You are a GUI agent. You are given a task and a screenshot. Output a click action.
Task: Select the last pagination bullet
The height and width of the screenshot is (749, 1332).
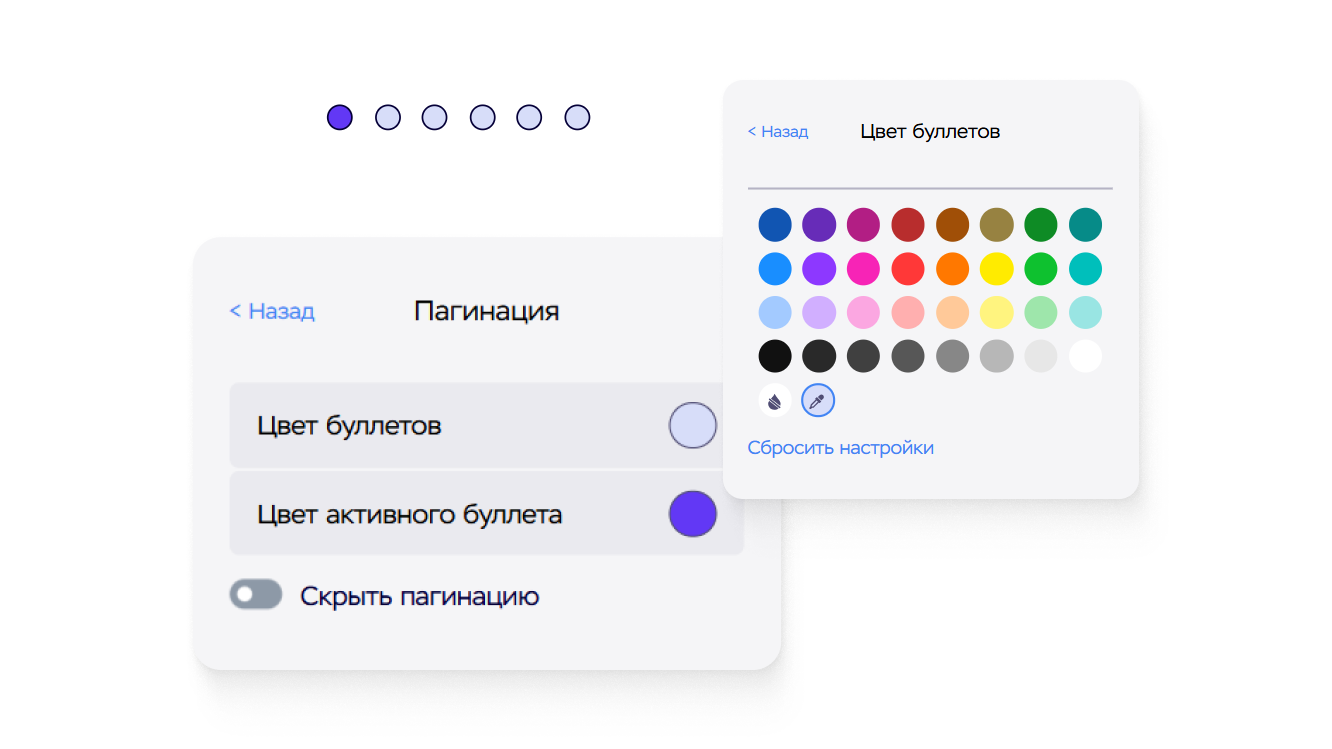click(577, 117)
